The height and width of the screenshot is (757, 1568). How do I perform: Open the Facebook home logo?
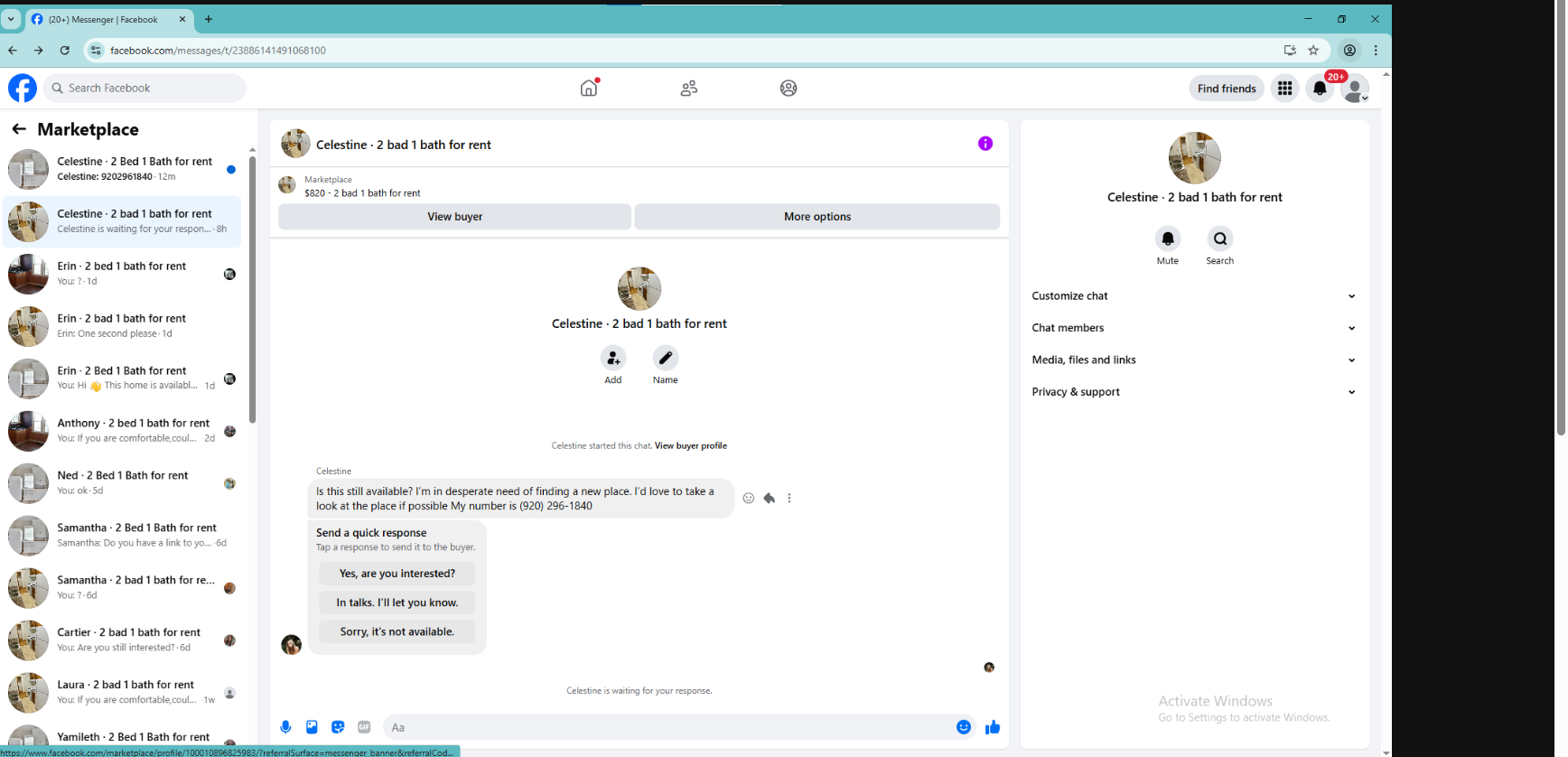tap(23, 88)
